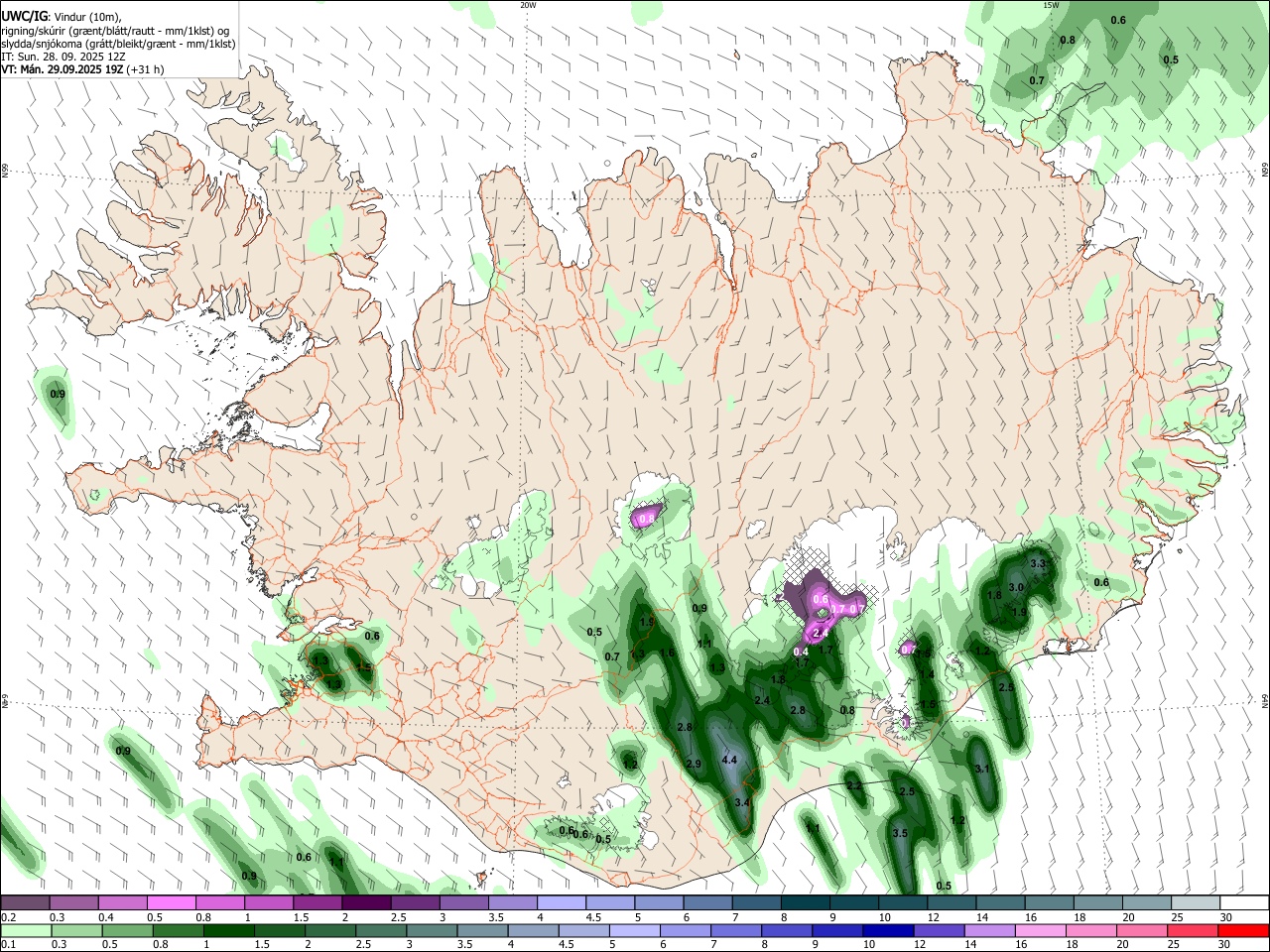The width and height of the screenshot is (1270, 952).
Task: Select the rain-row swatch between 0.3 and 0.5
Action: pyautogui.click(x=76, y=931)
